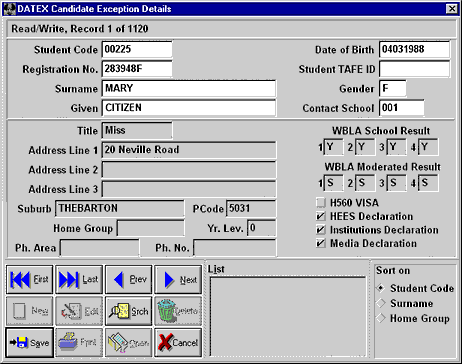Click WBLA School Result box 3
This screenshot has width=462, height=364.
point(397,147)
